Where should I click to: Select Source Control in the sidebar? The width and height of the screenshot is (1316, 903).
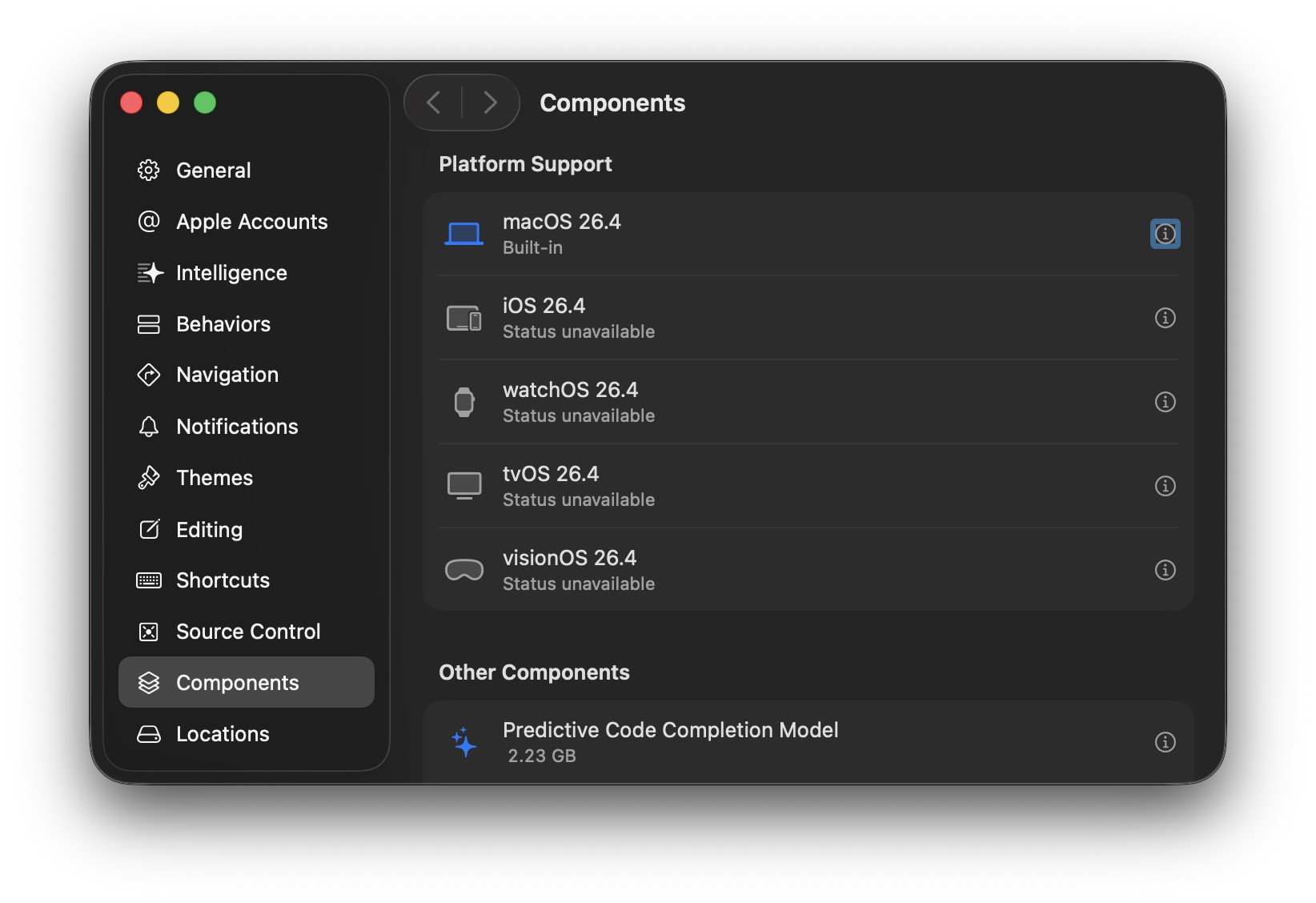tap(247, 632)
